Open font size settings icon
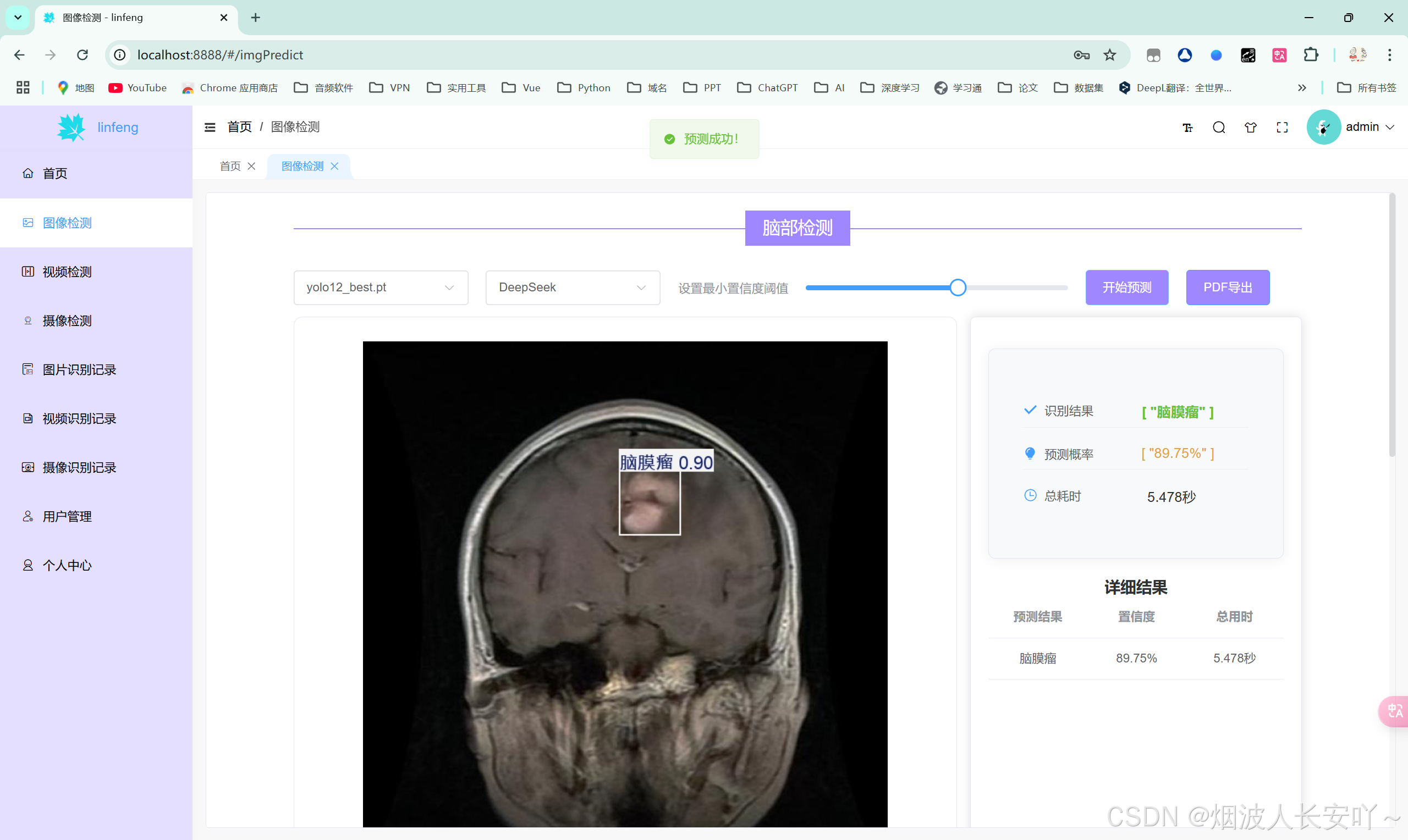The height and width of the screenshot is (840, 1408). [x=1187, y=128]
